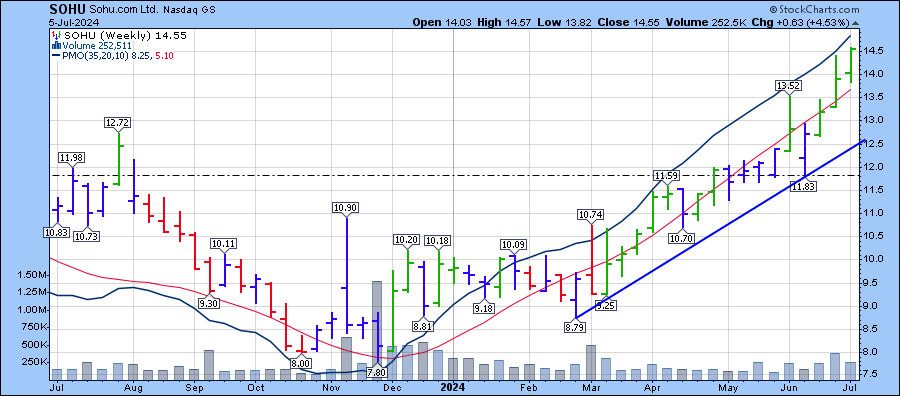This screenshot has height=396, width=900.
Task: Click the 10.74 high price label
Action: (591, 215)
